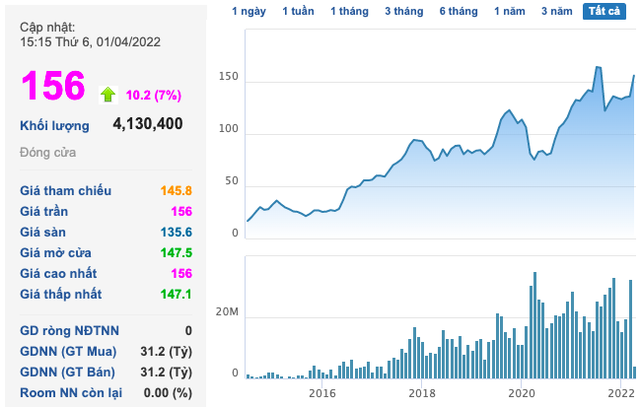Select the '1 năm' time range
Image resolution: width=640 pixels, height=407 pixels.
point(510,11)
